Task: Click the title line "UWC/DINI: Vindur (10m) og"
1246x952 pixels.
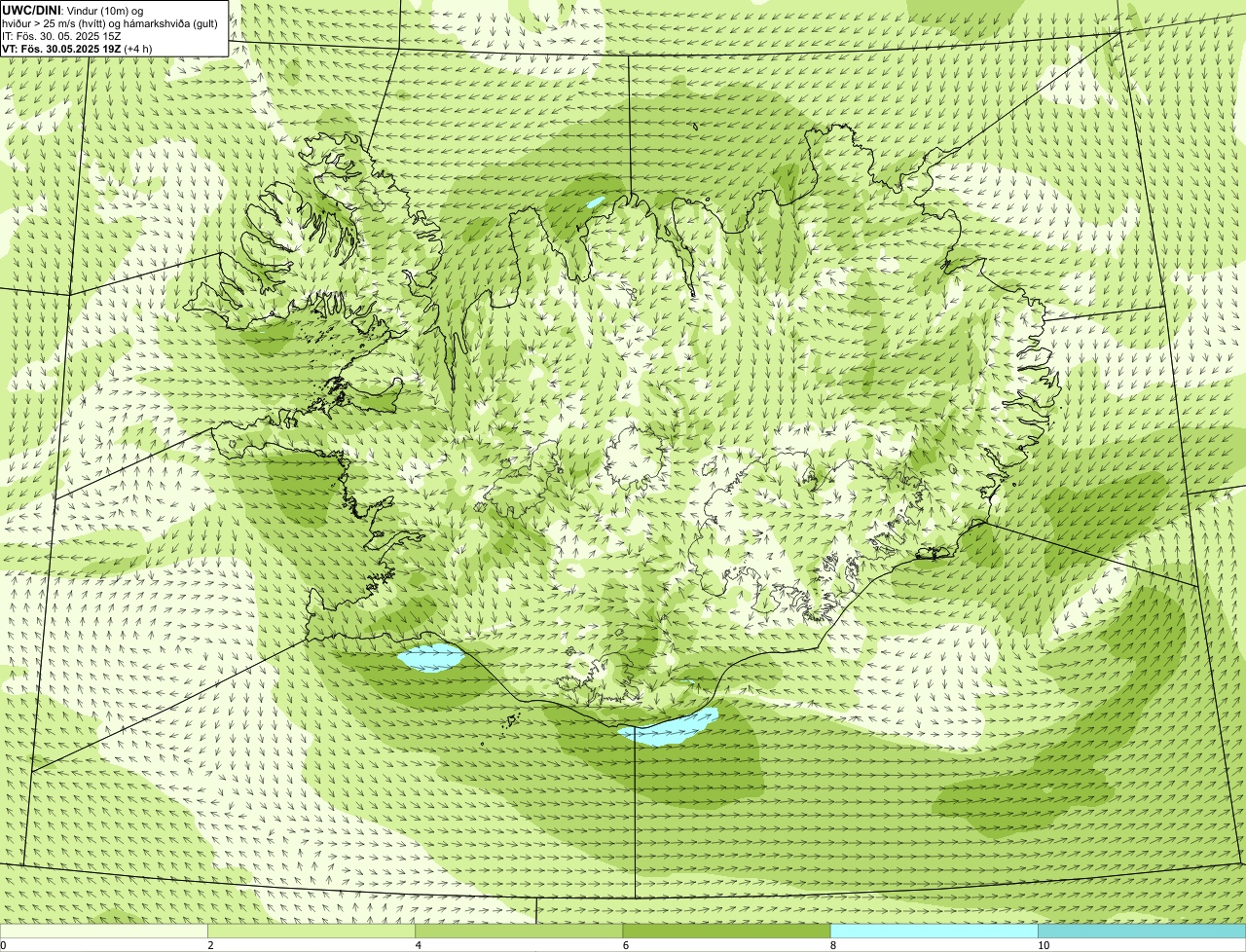Action: click(x=73, y=10)
